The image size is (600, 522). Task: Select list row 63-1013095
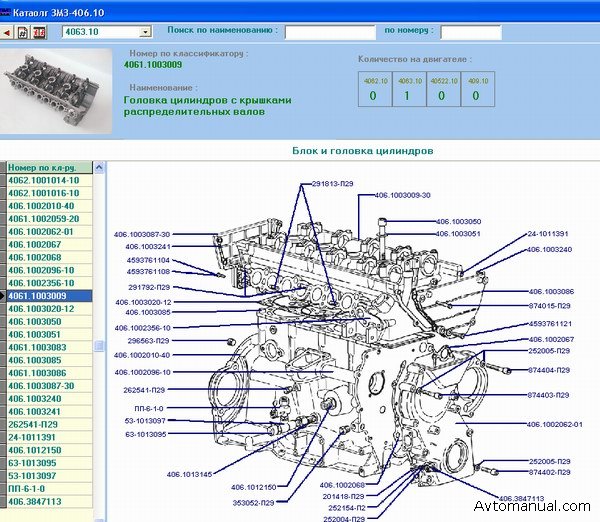49,463
